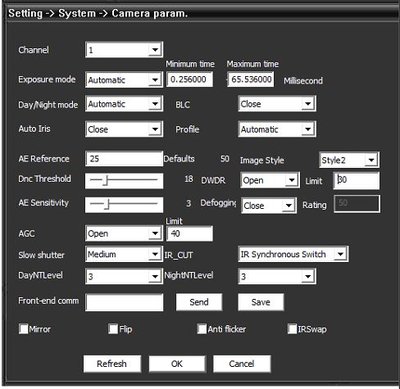Enable the Mirror checkbox
400x389 pixels.
coord(23,329)
